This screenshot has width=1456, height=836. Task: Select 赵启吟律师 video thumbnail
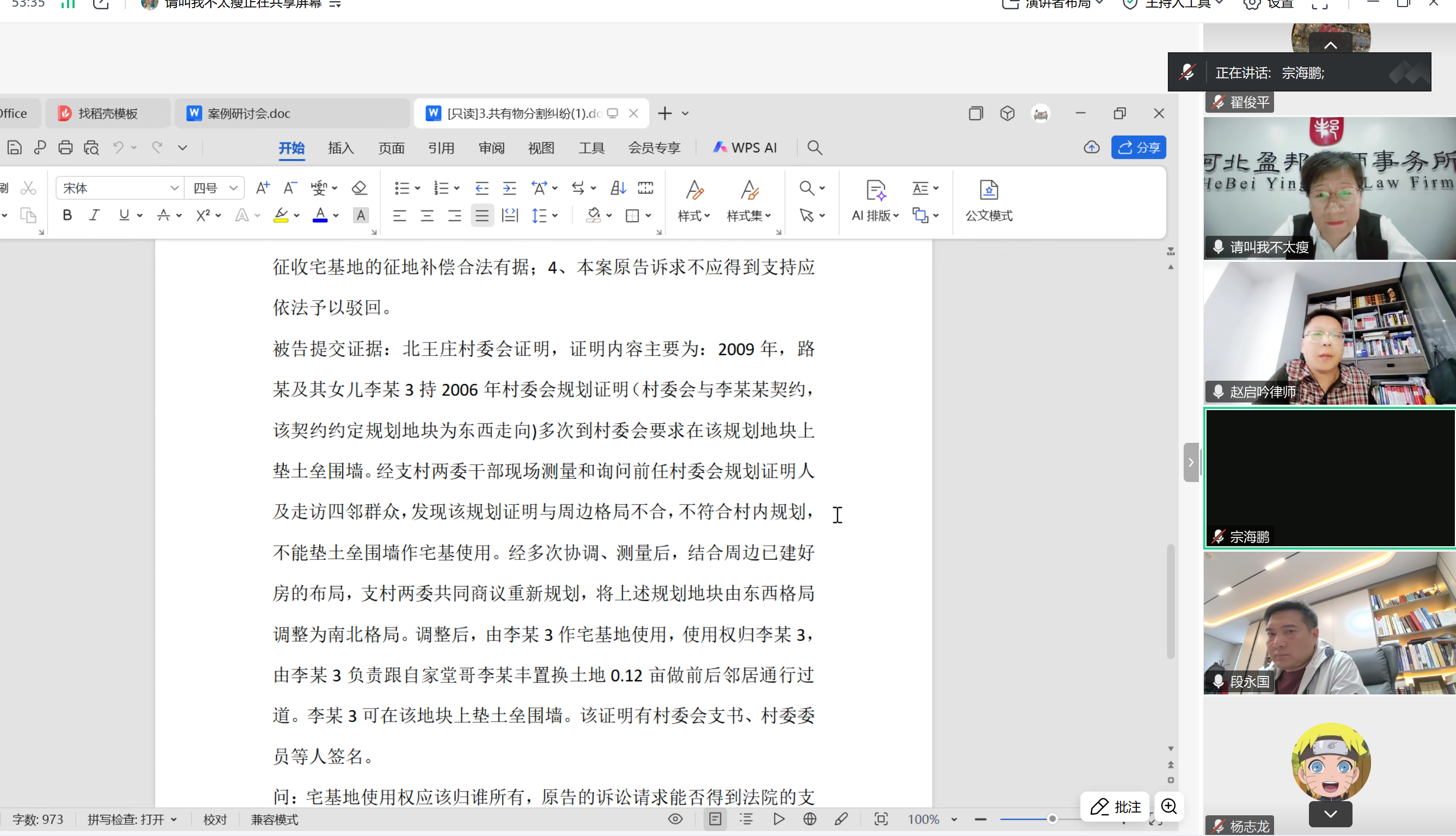[1329, 333]
